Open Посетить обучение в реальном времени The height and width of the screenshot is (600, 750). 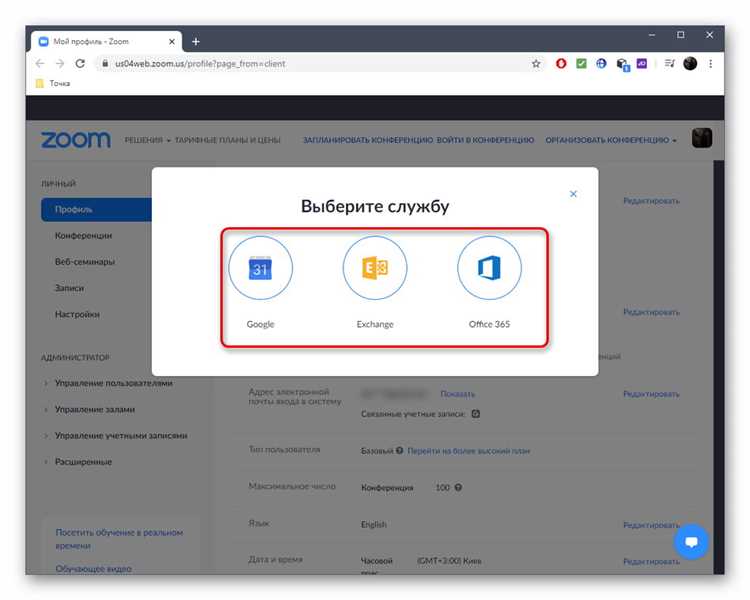point(119,539)
